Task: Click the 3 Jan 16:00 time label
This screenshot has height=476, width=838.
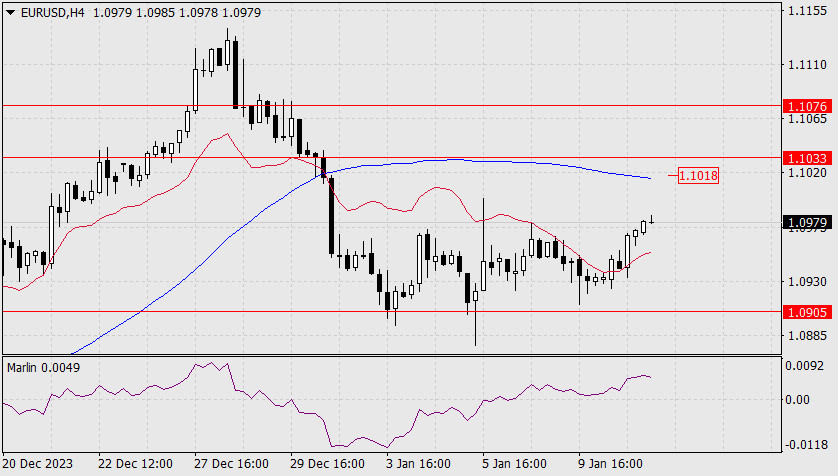Action: [x=418, y=463]
